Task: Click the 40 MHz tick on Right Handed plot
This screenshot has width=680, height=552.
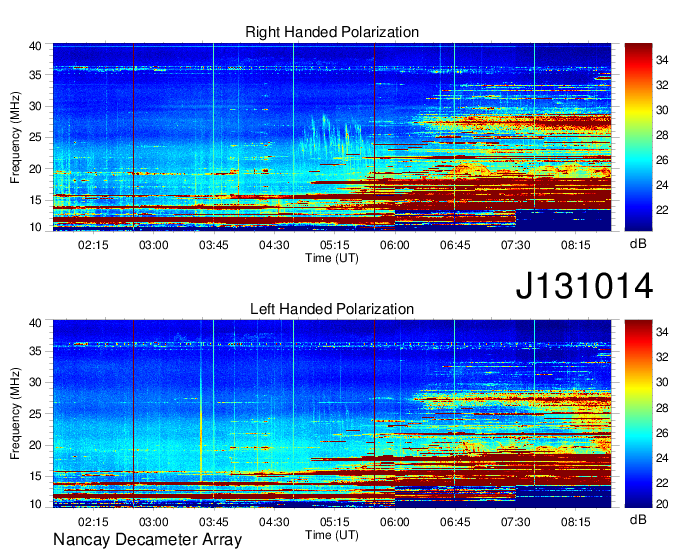Action: pyautogui.click(x=35, y=46)
